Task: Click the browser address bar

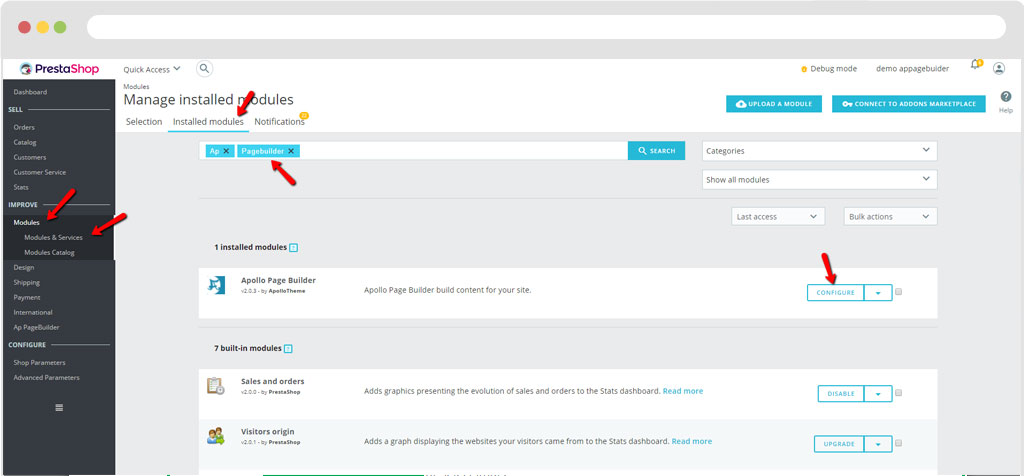Action: pos(546,27)
